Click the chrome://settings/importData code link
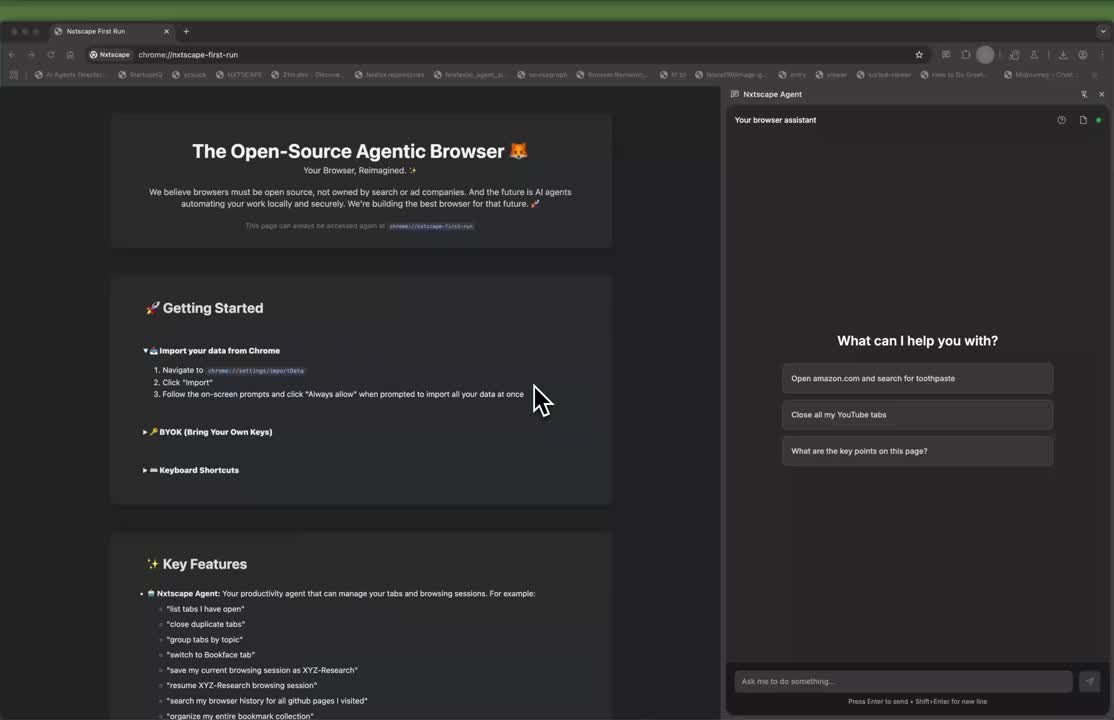The image size is (1114, 720). [x=256, y=370]
